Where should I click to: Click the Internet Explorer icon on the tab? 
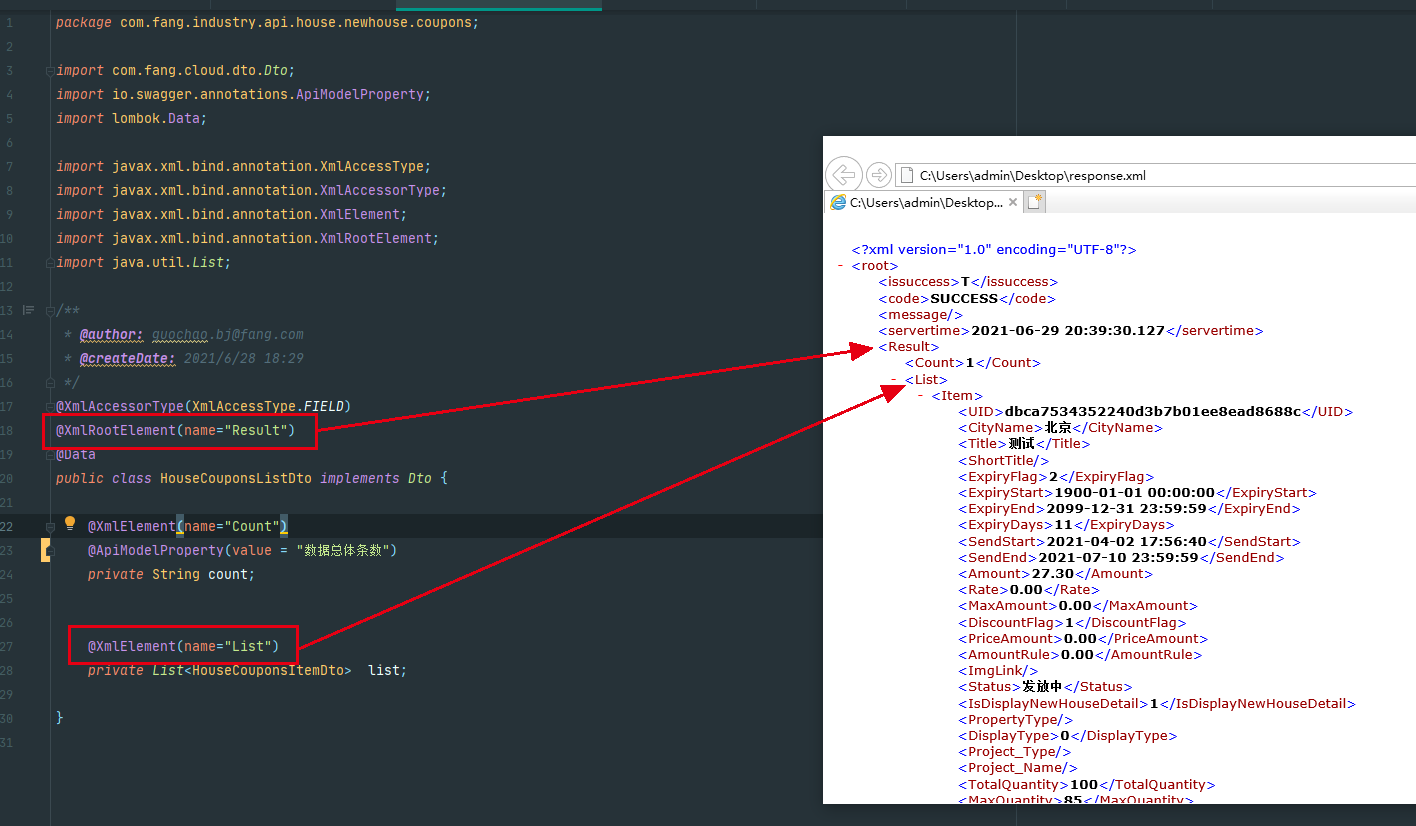click(838, 203)
